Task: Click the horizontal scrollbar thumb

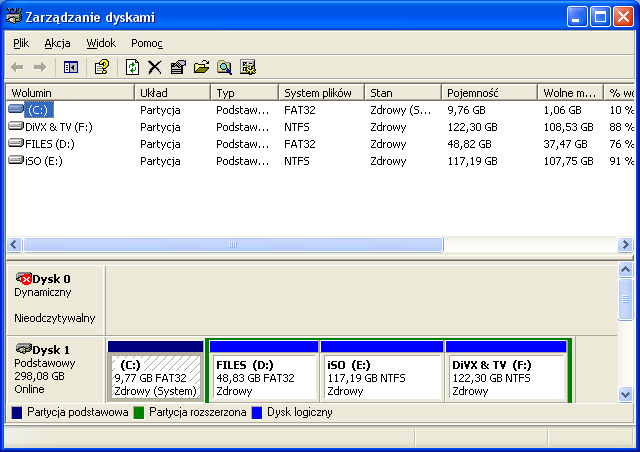Action: coord(233,245)
